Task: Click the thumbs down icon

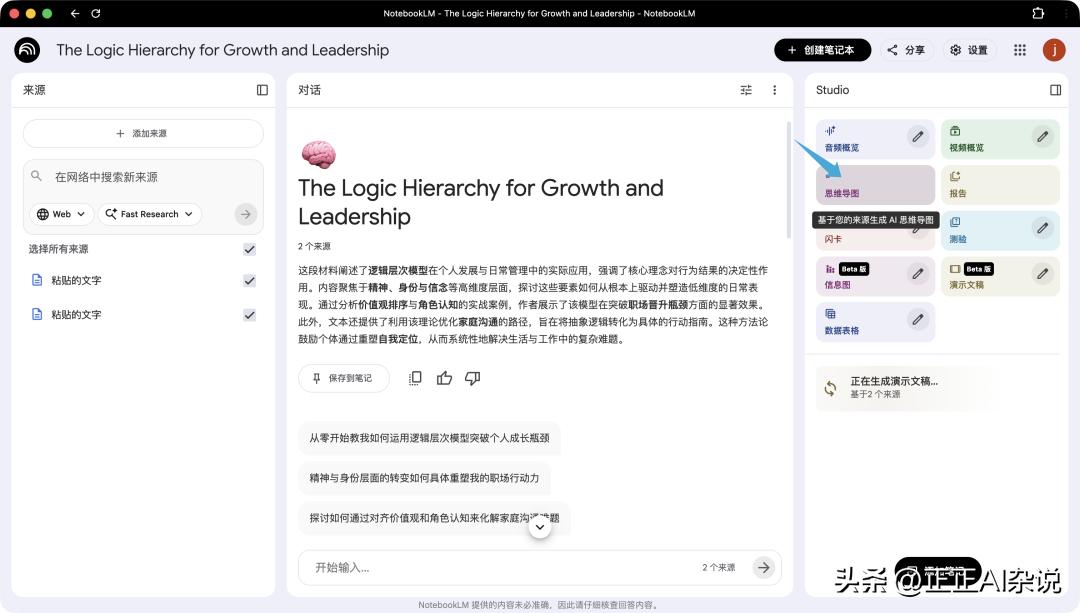Action: 473,378
